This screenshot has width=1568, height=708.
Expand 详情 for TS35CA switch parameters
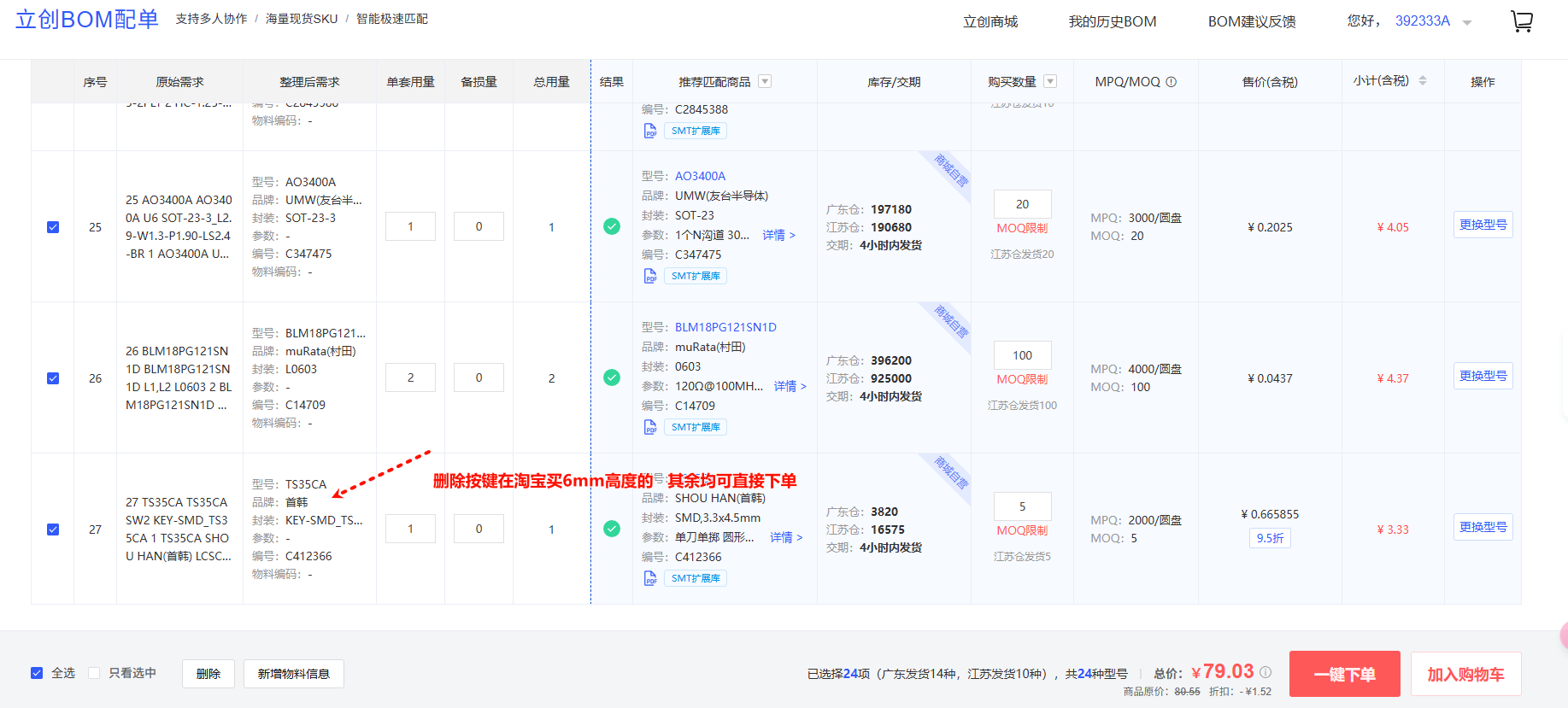coord(786,537)
